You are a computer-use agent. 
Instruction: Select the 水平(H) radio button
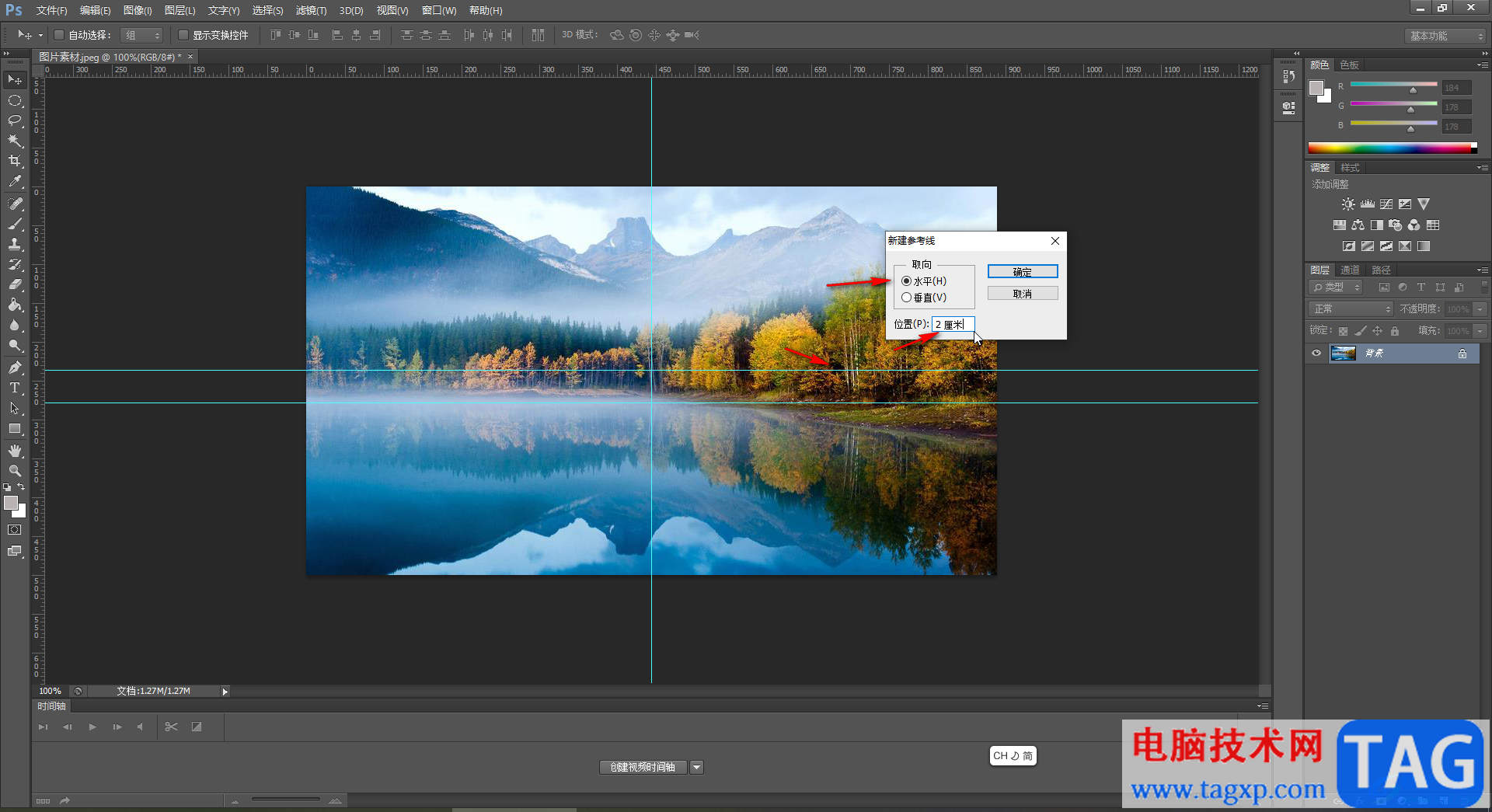pyautogui.click(x=906, y=281)
